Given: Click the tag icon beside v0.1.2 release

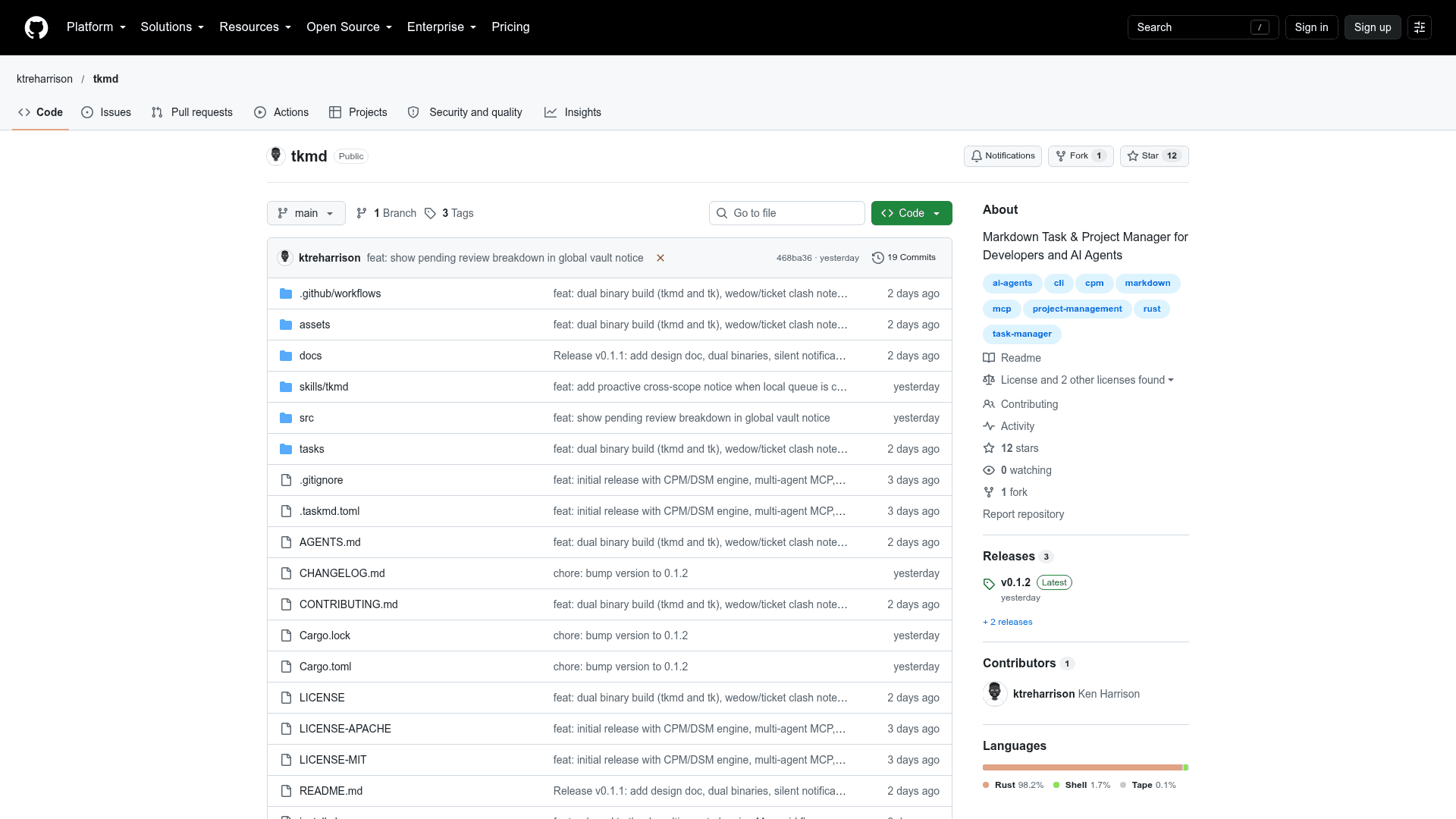Looking at the screenshot, I should click(x=989, y=584).
